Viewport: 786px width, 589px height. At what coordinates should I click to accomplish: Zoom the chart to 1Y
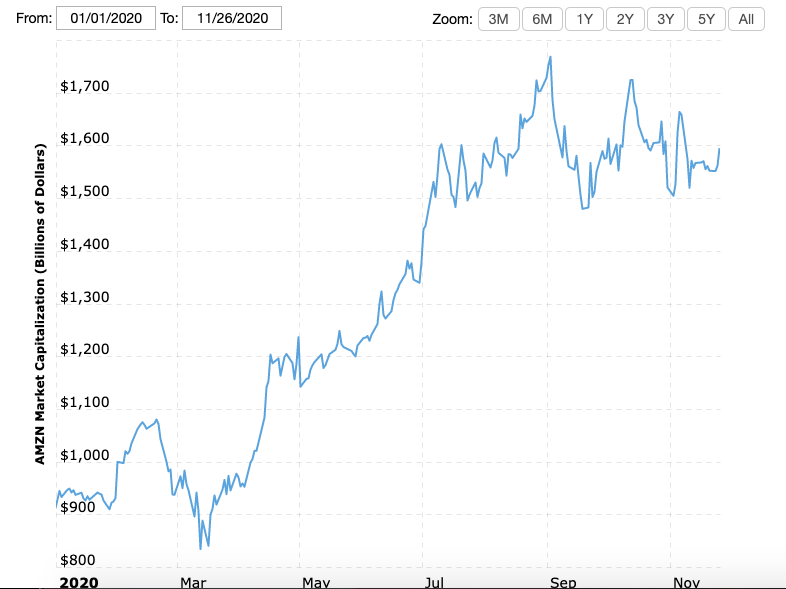583,19
